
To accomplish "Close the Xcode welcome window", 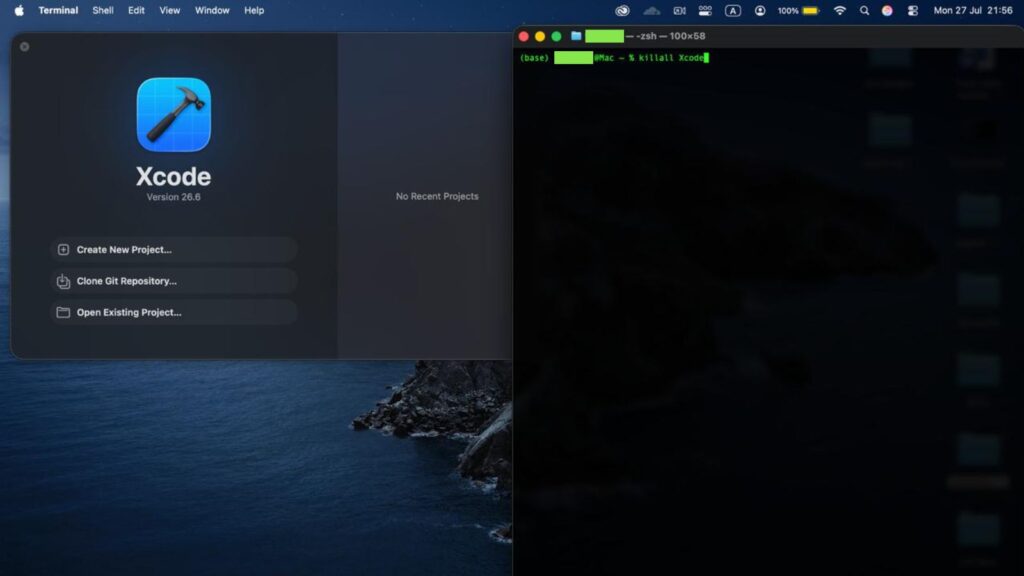I will (24, 46).
